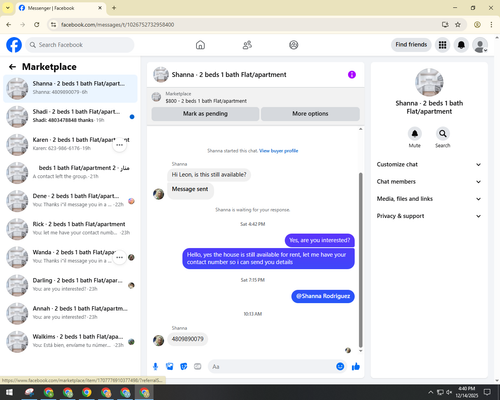Search in conversation magnifier icon
The image size is (500, 400).
click(x=443, y=134)
